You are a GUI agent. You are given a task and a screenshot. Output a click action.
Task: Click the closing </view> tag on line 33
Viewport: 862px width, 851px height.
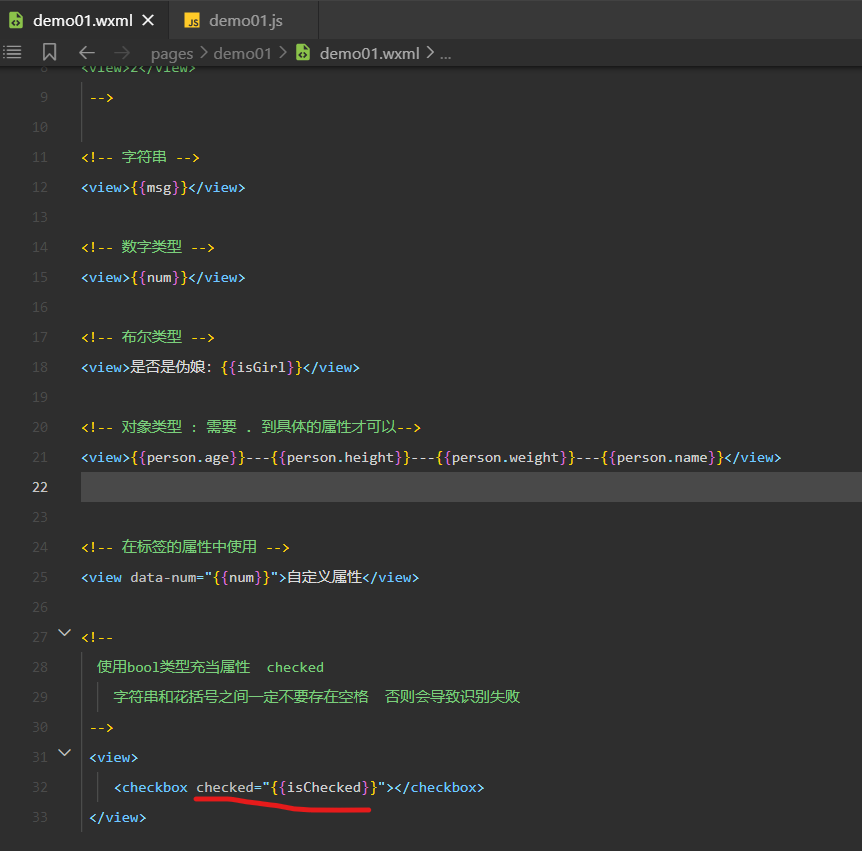[118, 817]
